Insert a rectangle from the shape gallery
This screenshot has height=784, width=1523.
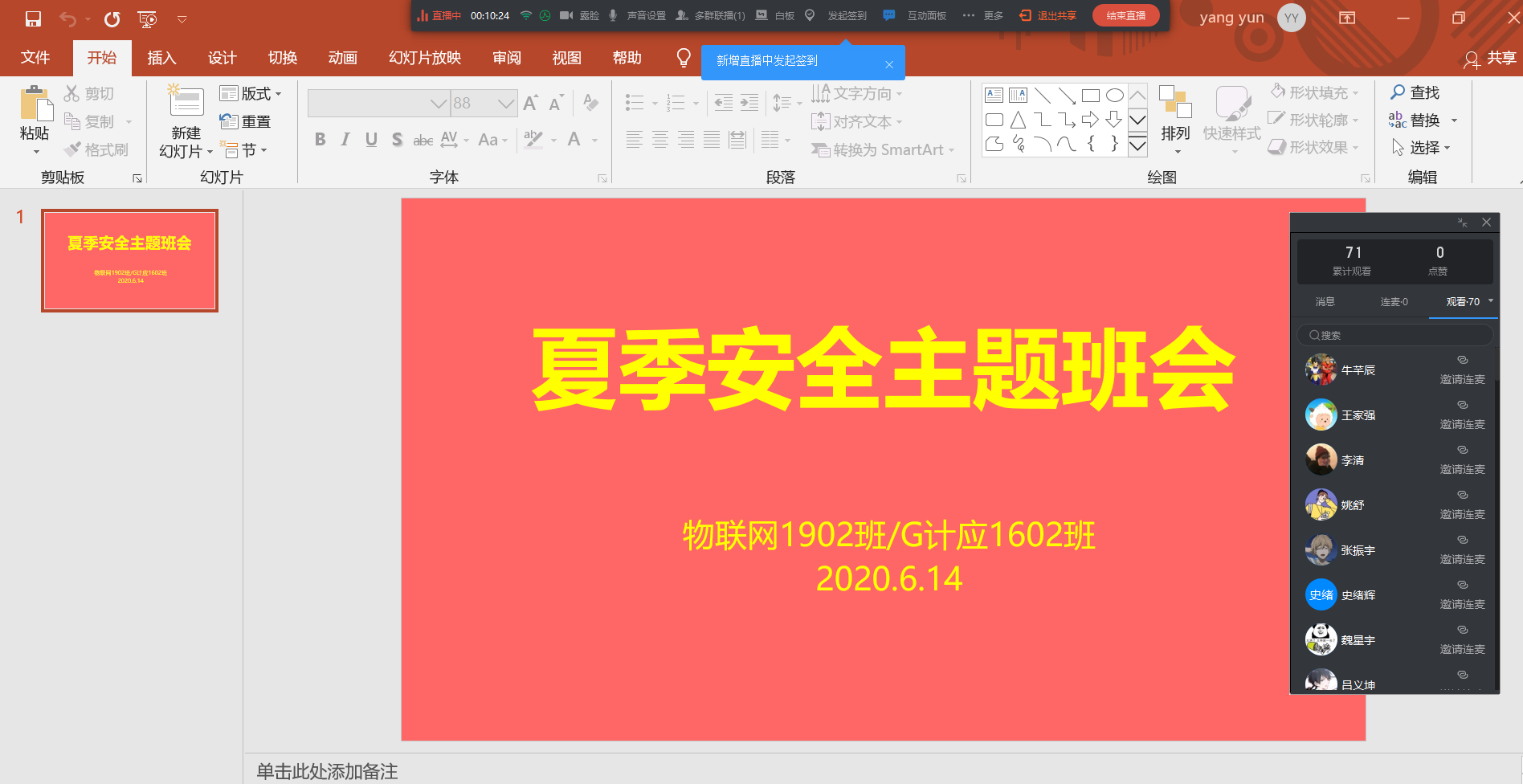point(1091,94)
